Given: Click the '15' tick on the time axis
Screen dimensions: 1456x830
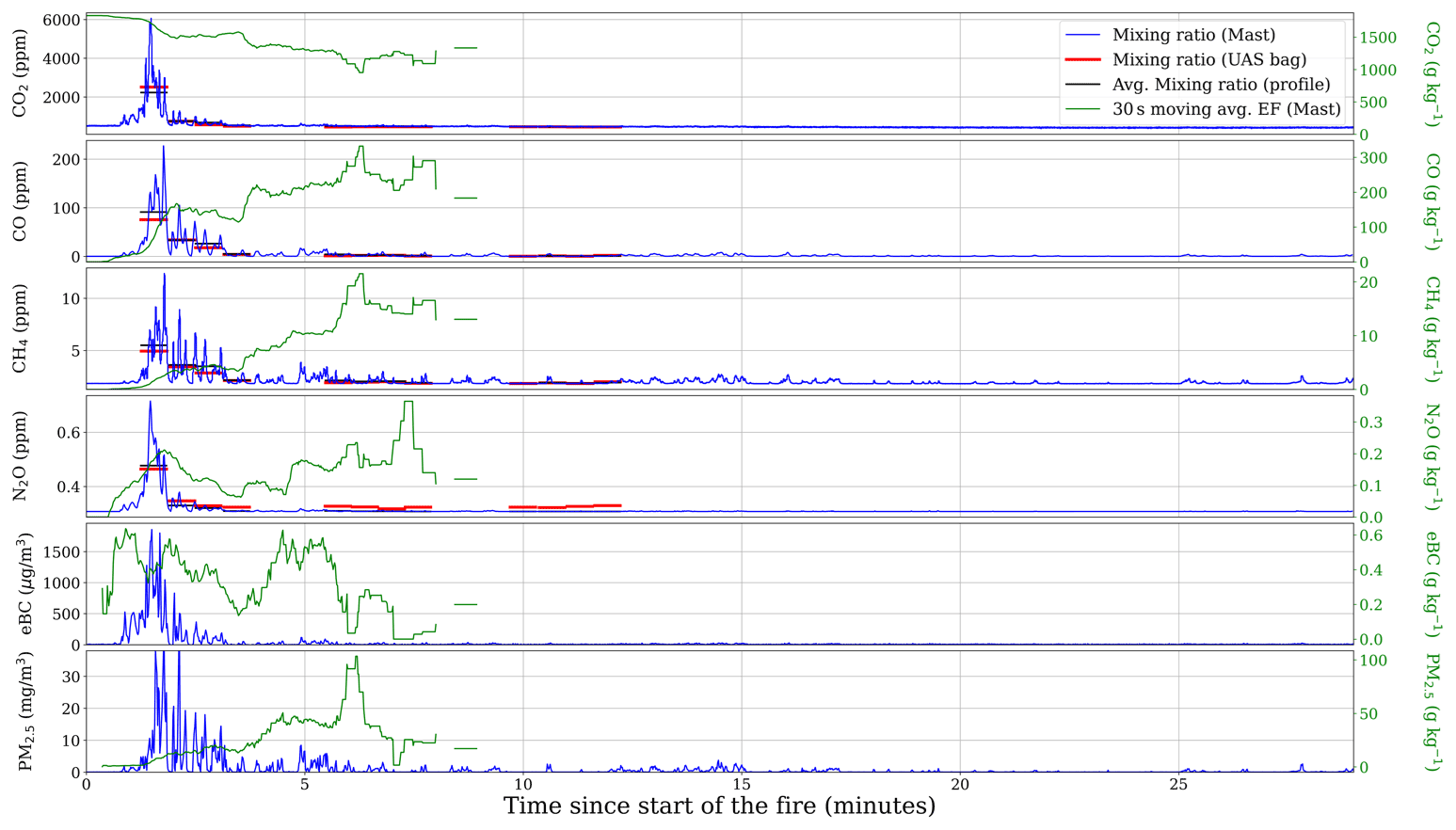Looking at the screenshot, I should pyautogui.click(x=741, y=785).
